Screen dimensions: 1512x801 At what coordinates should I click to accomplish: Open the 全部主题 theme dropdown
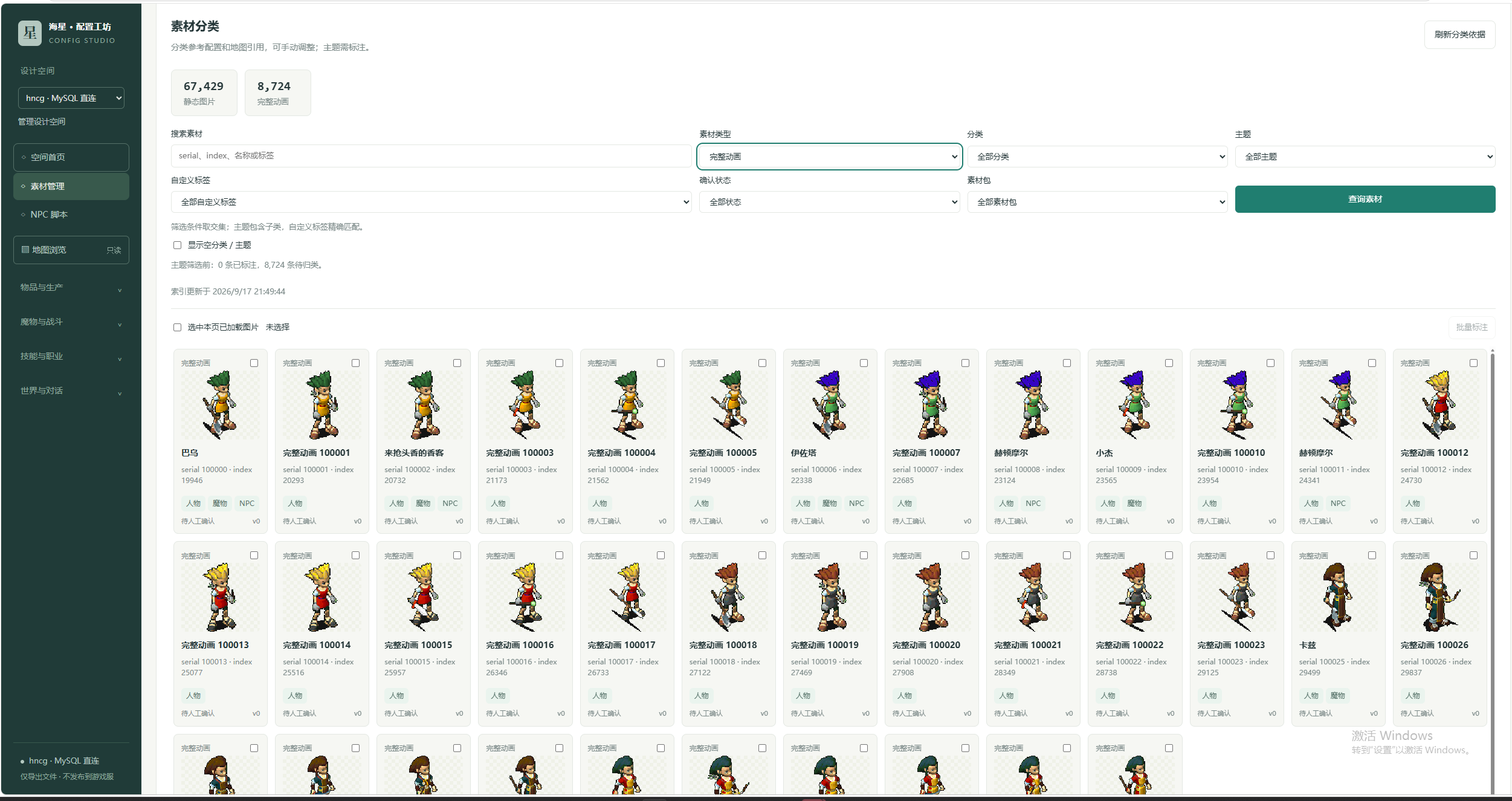pos(1365,157)
